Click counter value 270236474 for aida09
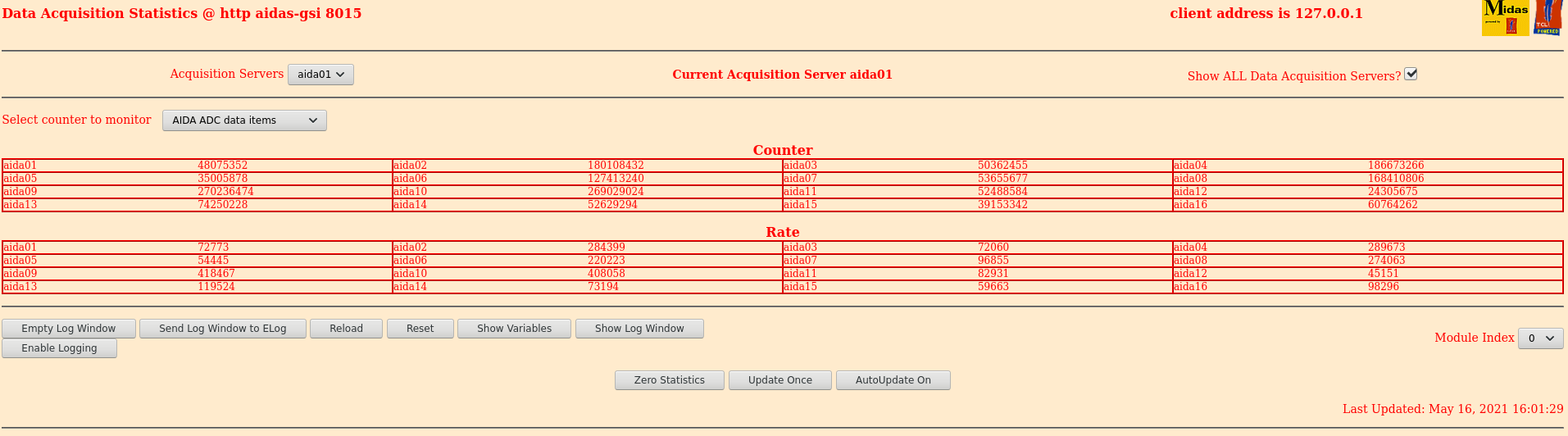Image resolution: width=1568 pixels, height=436 pixels. pyautogui.click(x=225, y=192)
